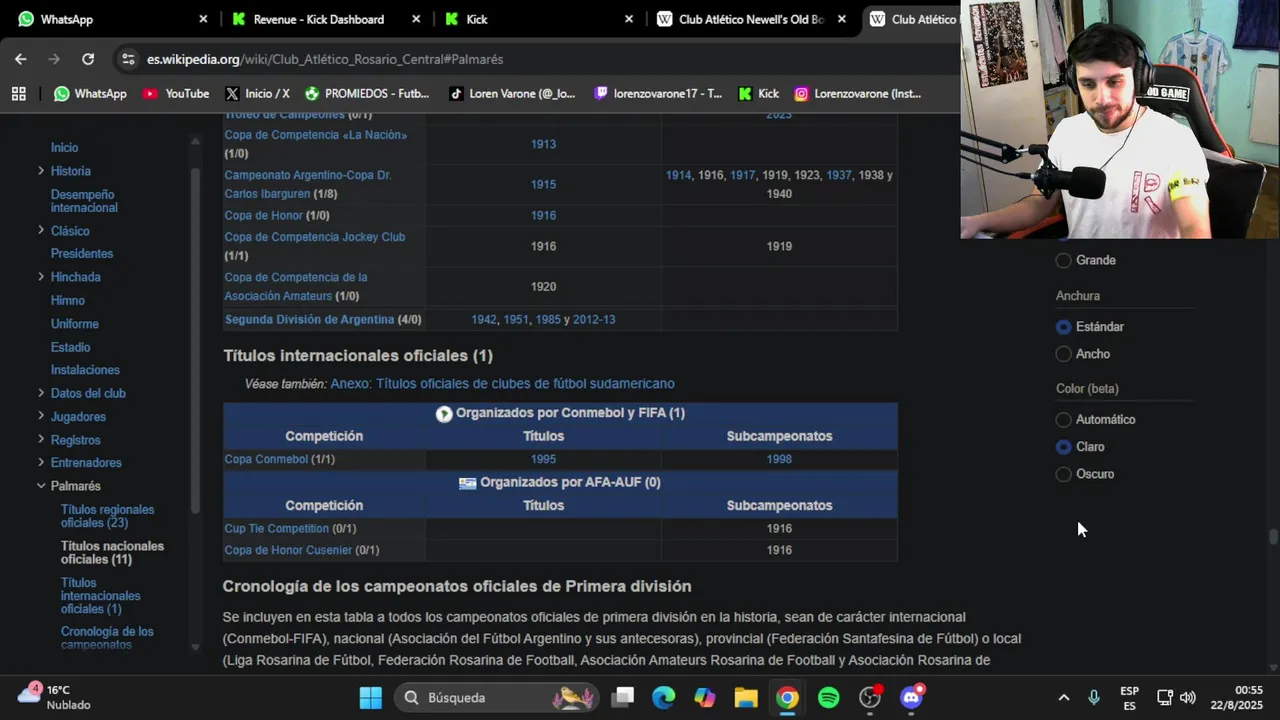The width and height of the screenshot is (1280, 720).
Task: Open the Windows Start menu
Action: (371, 697)
